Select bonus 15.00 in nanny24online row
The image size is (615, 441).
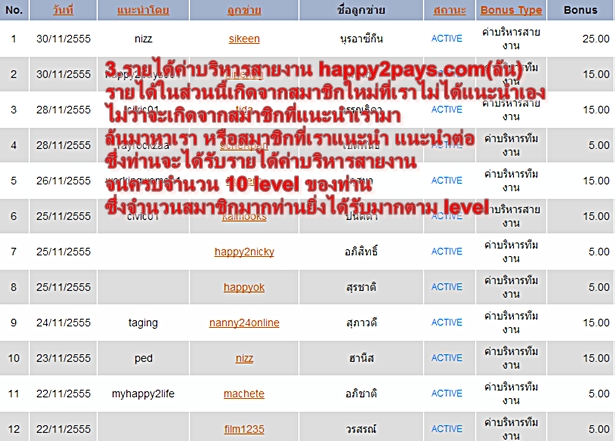tap(596, 323)
